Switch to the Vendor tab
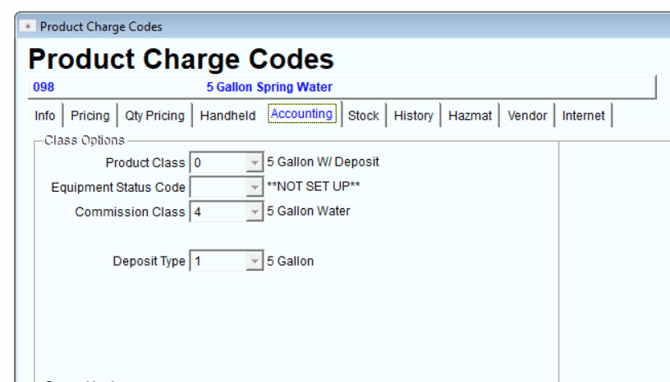The image size is (670, 382). [x=527, y=115]
